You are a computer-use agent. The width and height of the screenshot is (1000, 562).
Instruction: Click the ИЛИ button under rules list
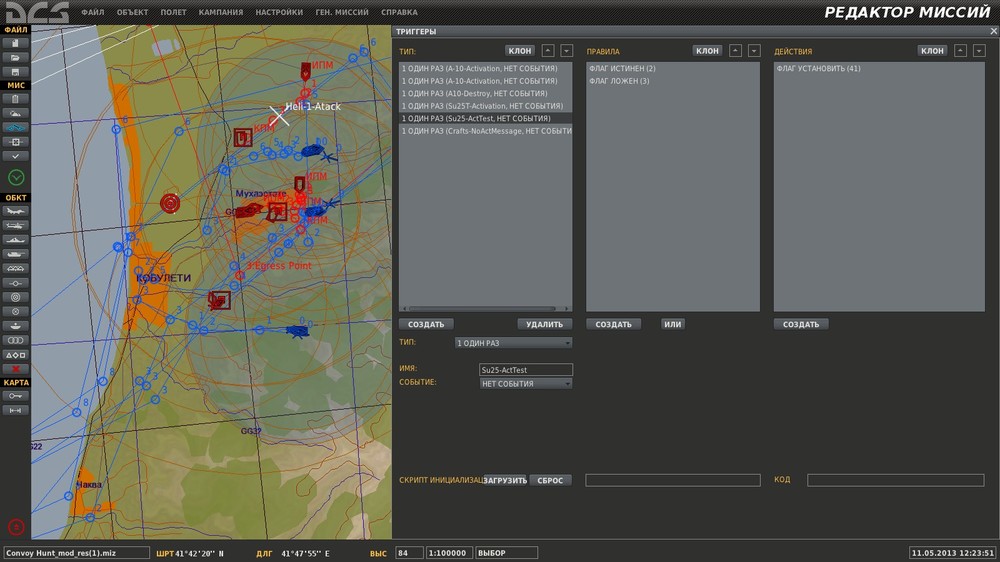pyautogui.click(x=672, y=324)
